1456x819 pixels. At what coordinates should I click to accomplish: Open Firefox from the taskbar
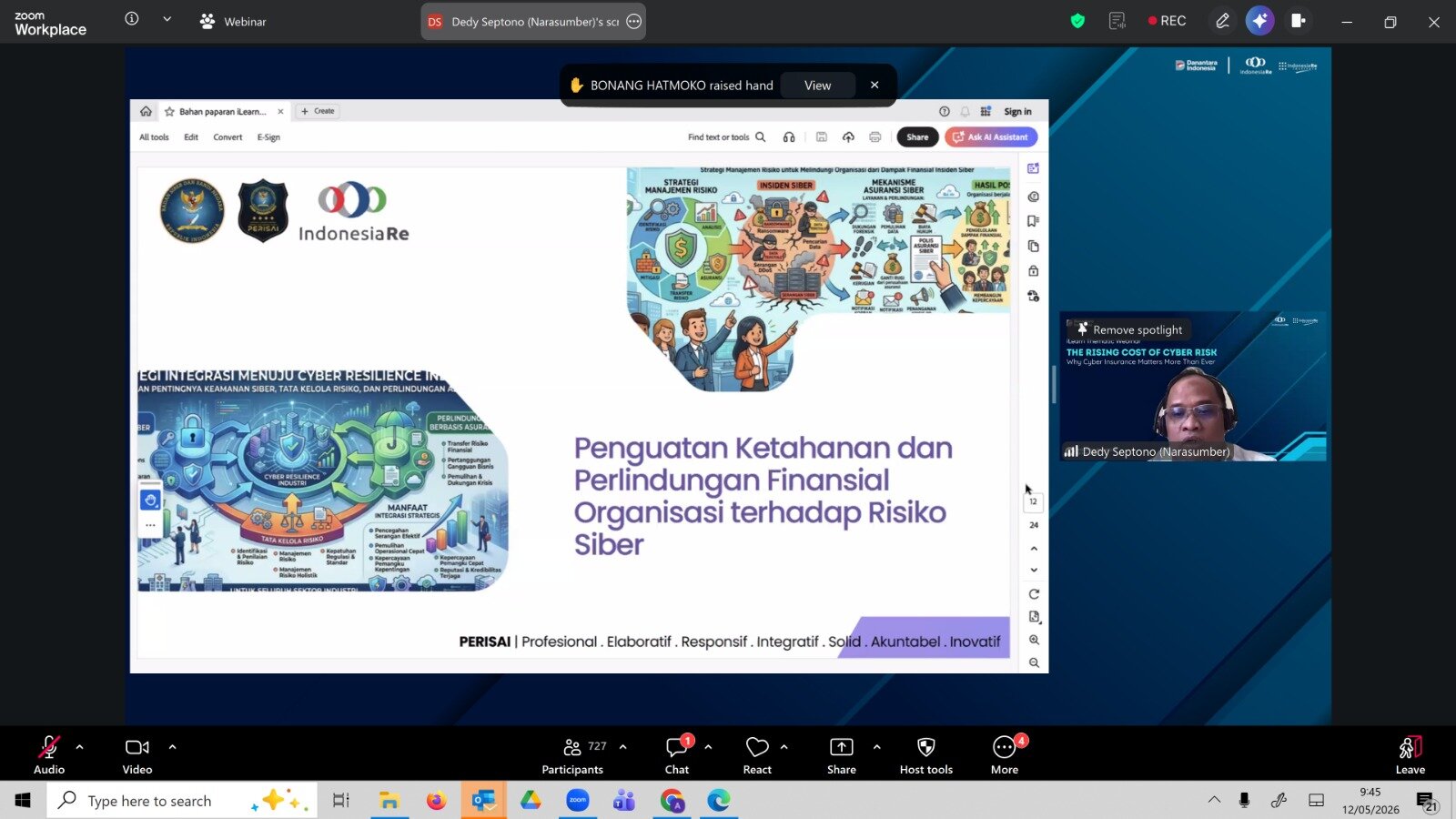point(436,800)
